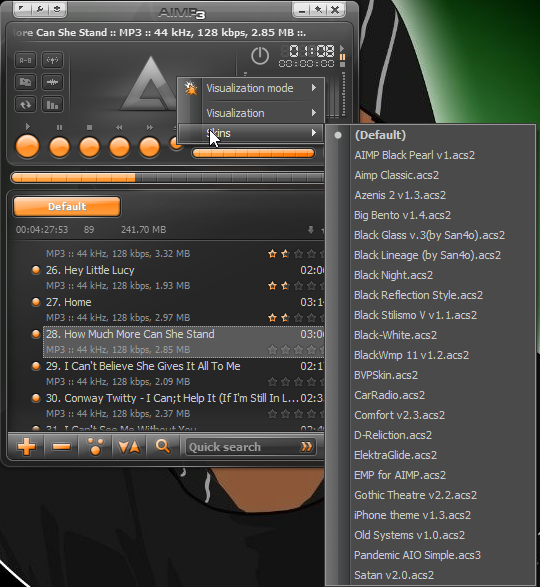The width and height of the screenshot is (540, 587).
Task: Open the wrench settings icon in title bar
Action: (x=40, y=9)
